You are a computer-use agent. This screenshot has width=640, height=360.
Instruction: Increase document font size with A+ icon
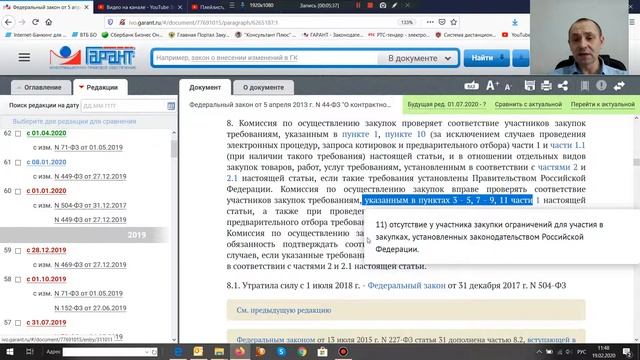coord(492,86)
